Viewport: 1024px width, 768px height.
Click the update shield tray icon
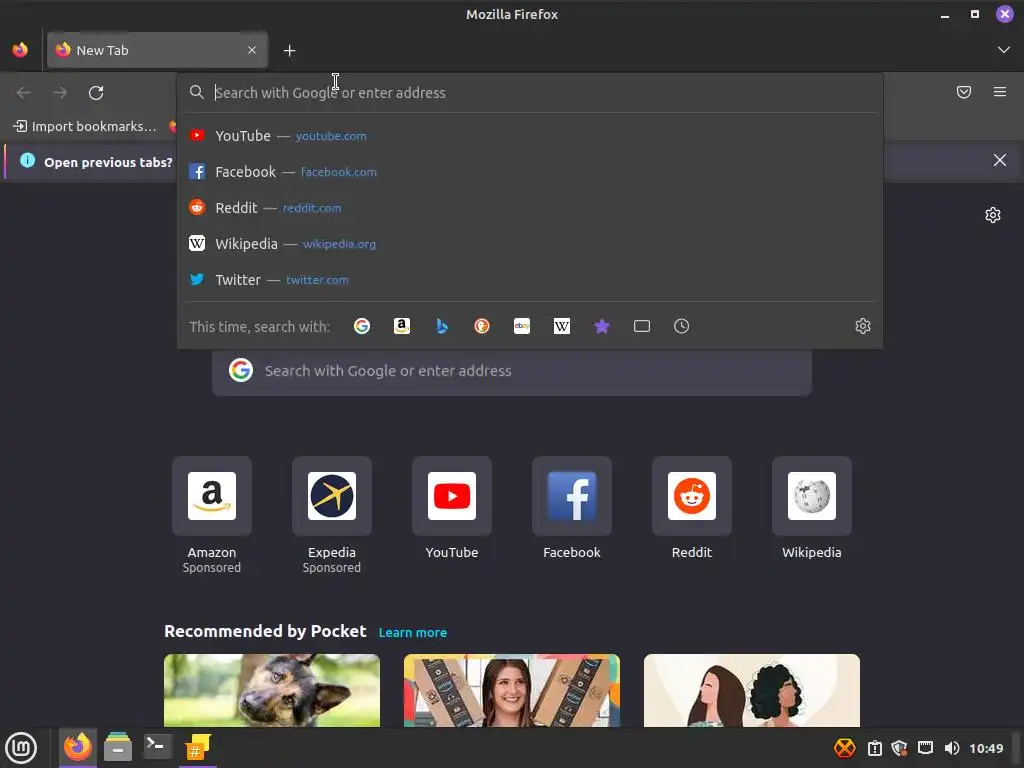click(x=899, y=748)
